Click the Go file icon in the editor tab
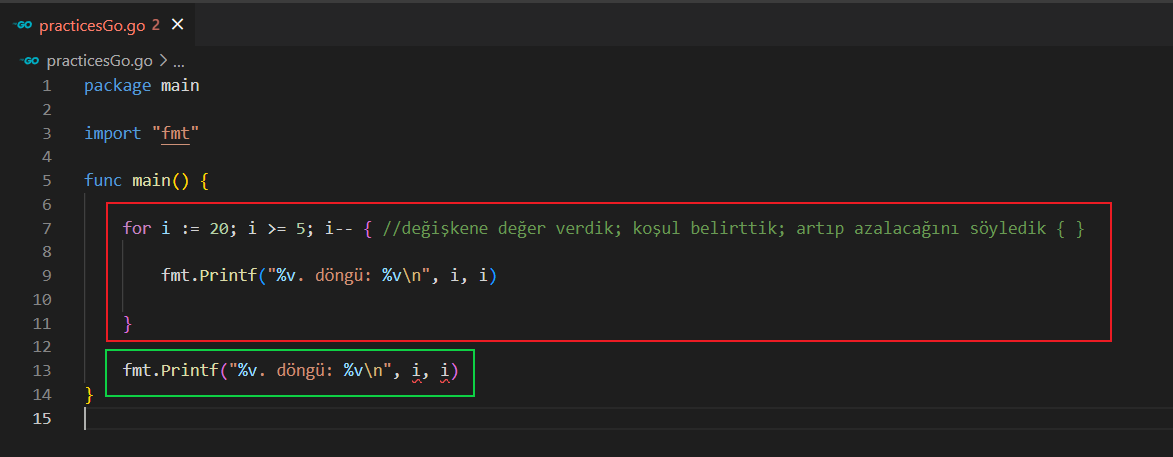The width and height of the screenshot is (1173, 457). click(22, 25)
